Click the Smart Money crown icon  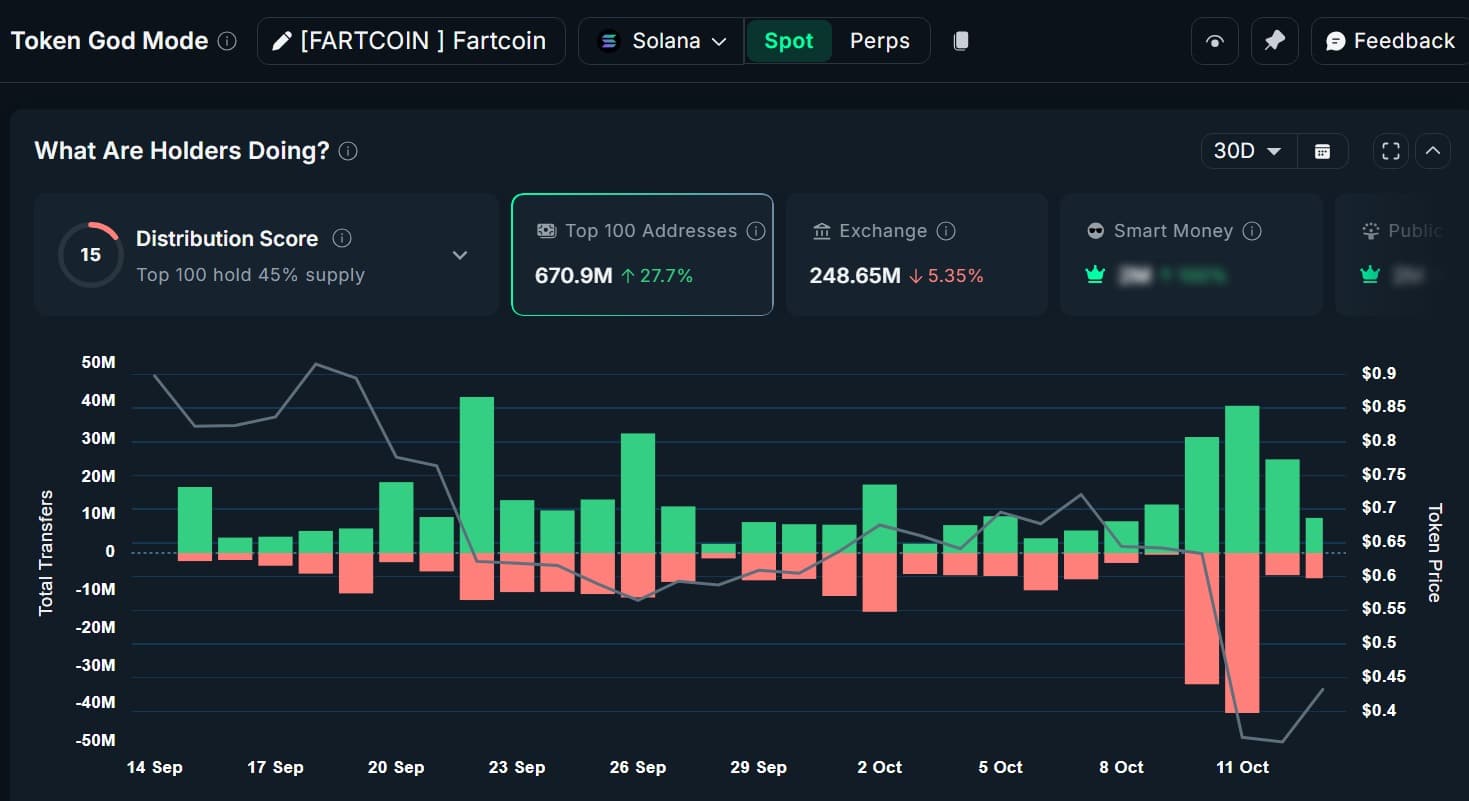point(1094,273)
